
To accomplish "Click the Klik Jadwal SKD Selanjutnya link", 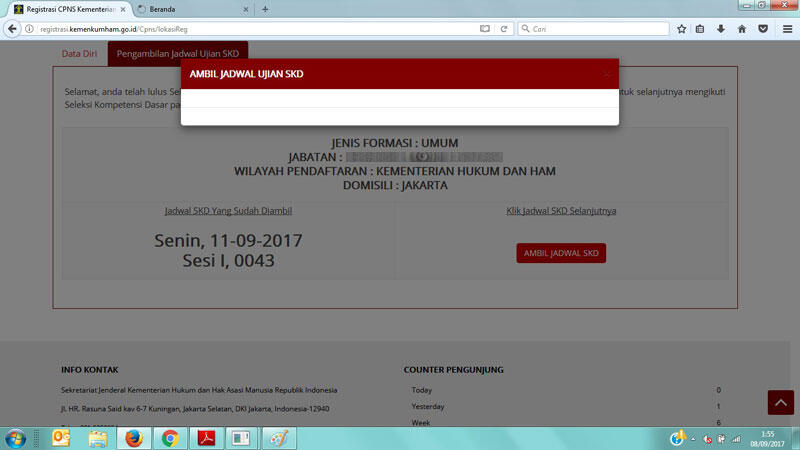I will pos(561,211).
